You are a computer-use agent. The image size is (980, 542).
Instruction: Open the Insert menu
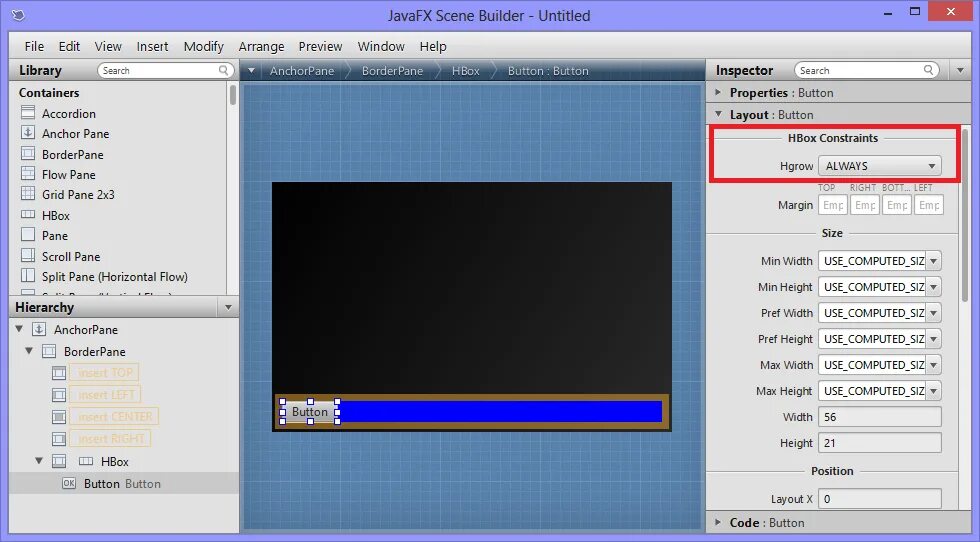click(x=152, y=46)
